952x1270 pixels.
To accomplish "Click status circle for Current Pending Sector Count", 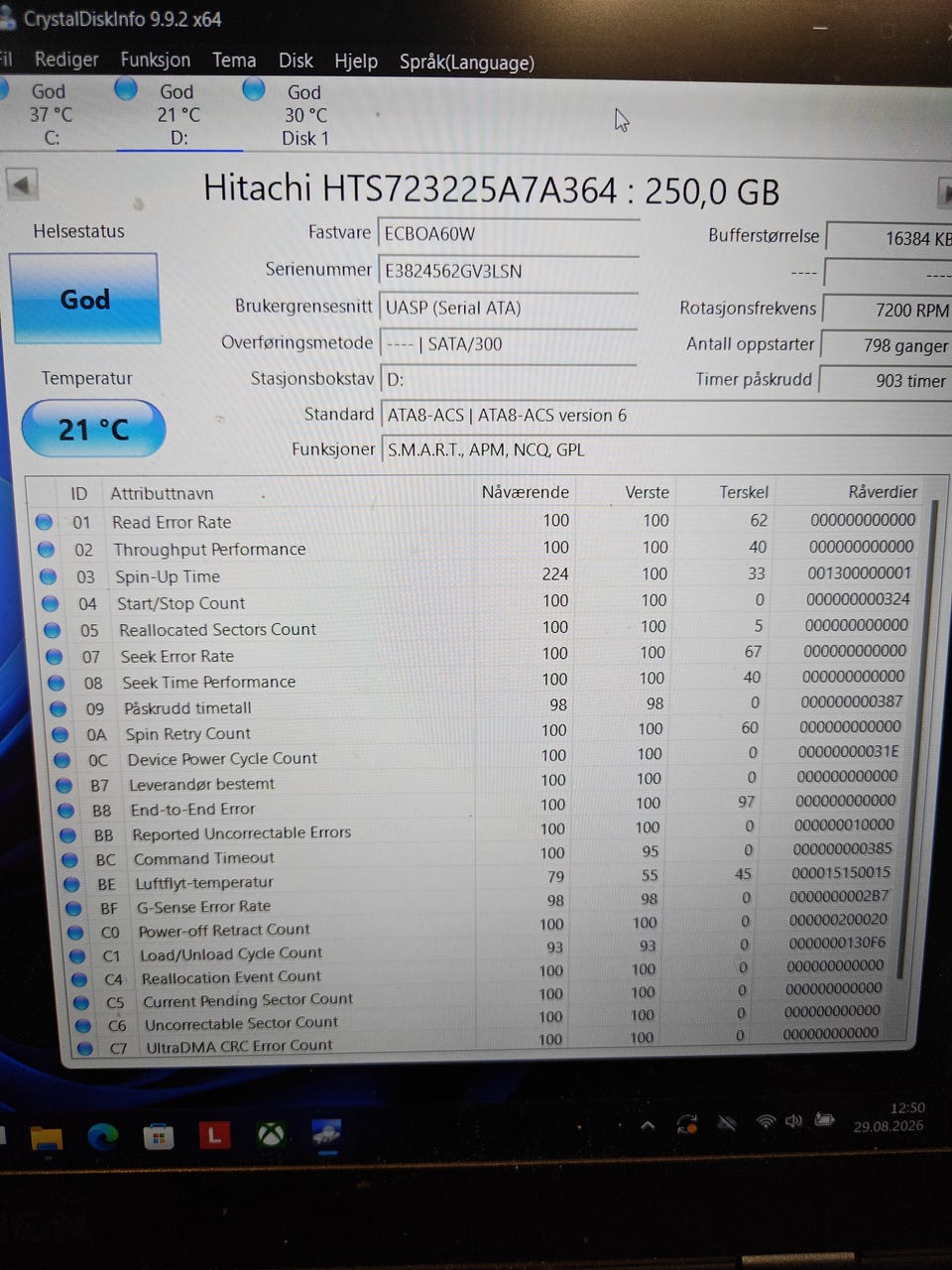I will coord(82,1001).
